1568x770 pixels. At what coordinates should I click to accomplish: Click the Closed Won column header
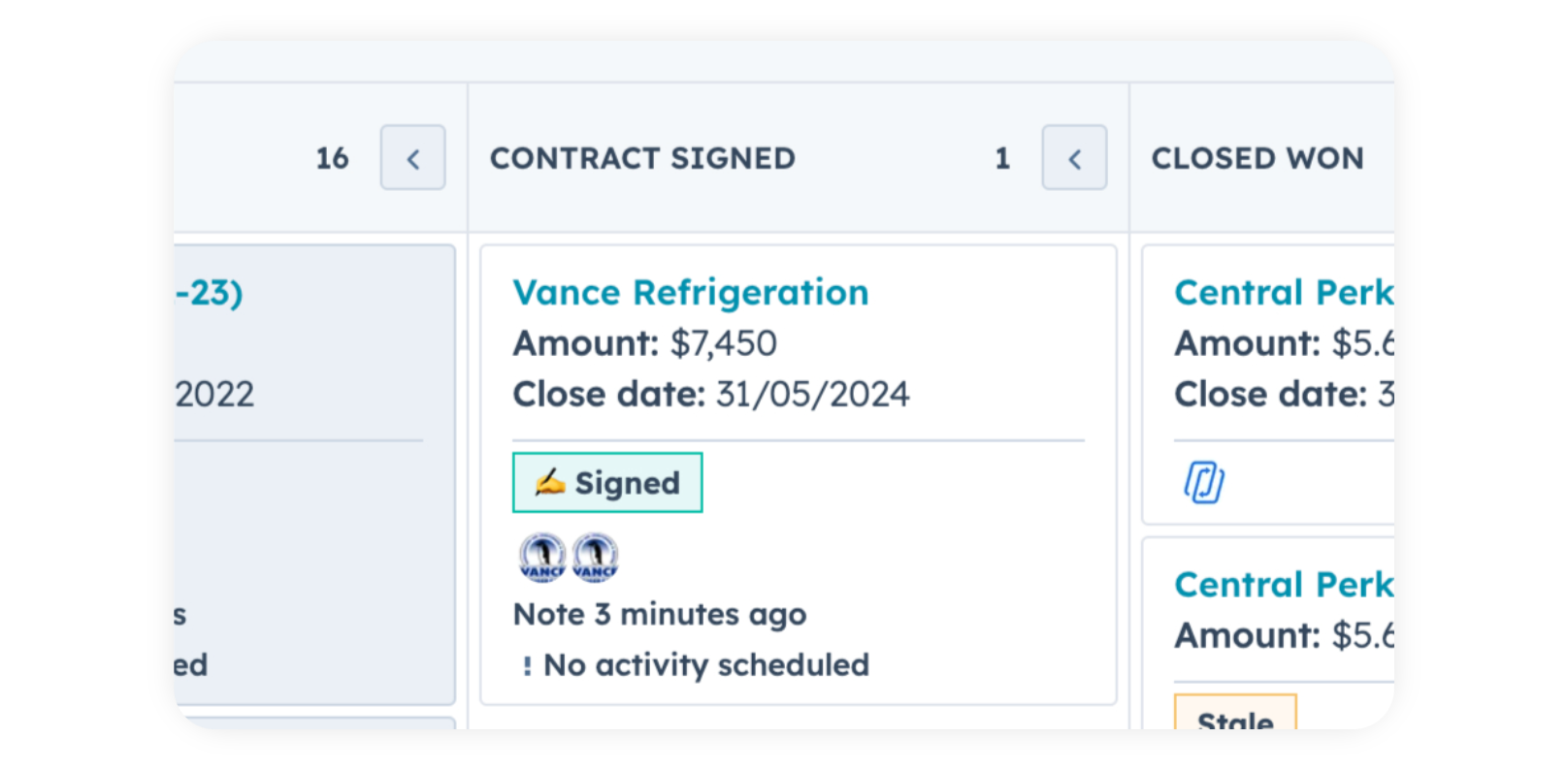coord(1258,158)
